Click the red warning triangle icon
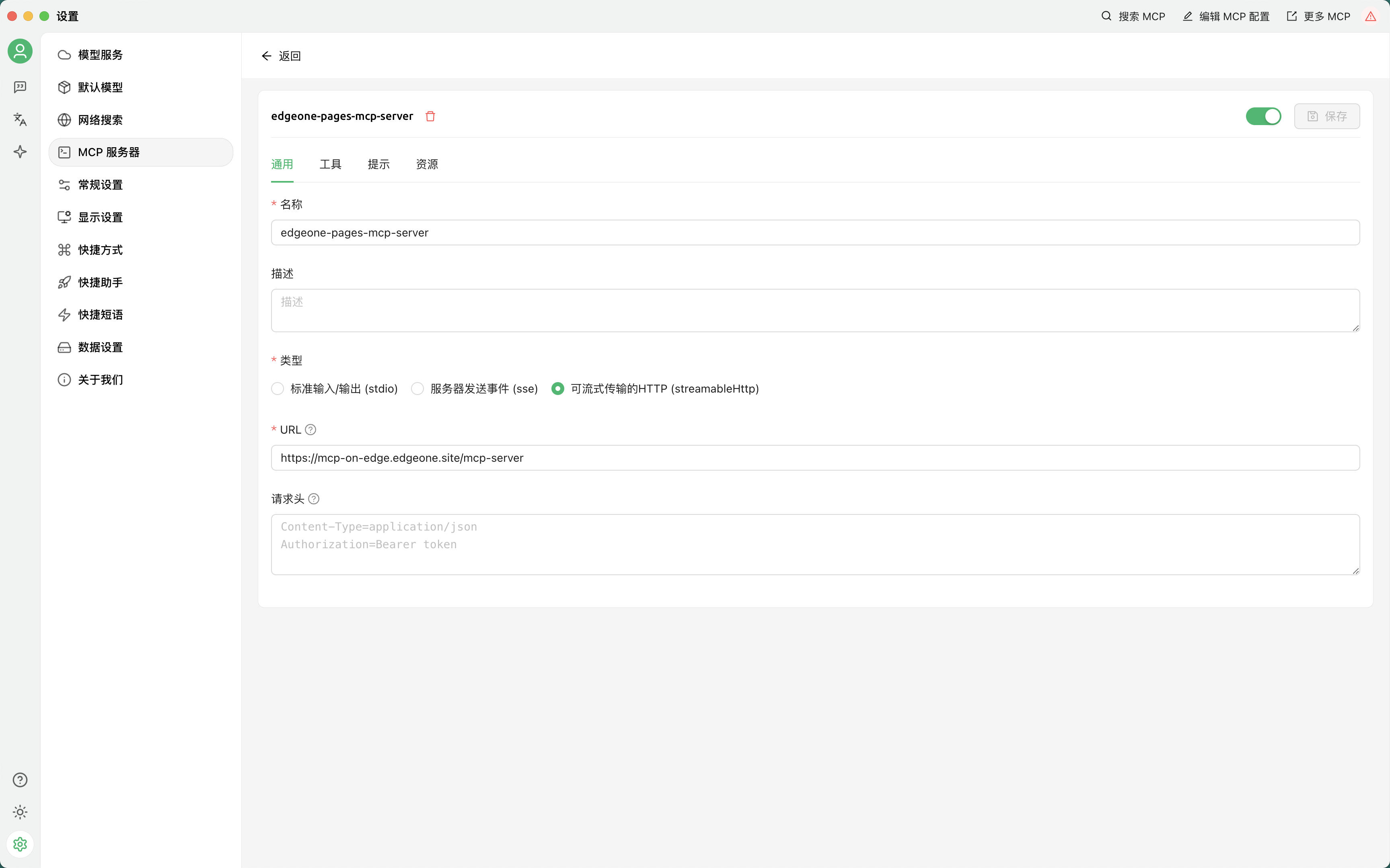The image size is (1390, 868). (x=1370, y=16)
